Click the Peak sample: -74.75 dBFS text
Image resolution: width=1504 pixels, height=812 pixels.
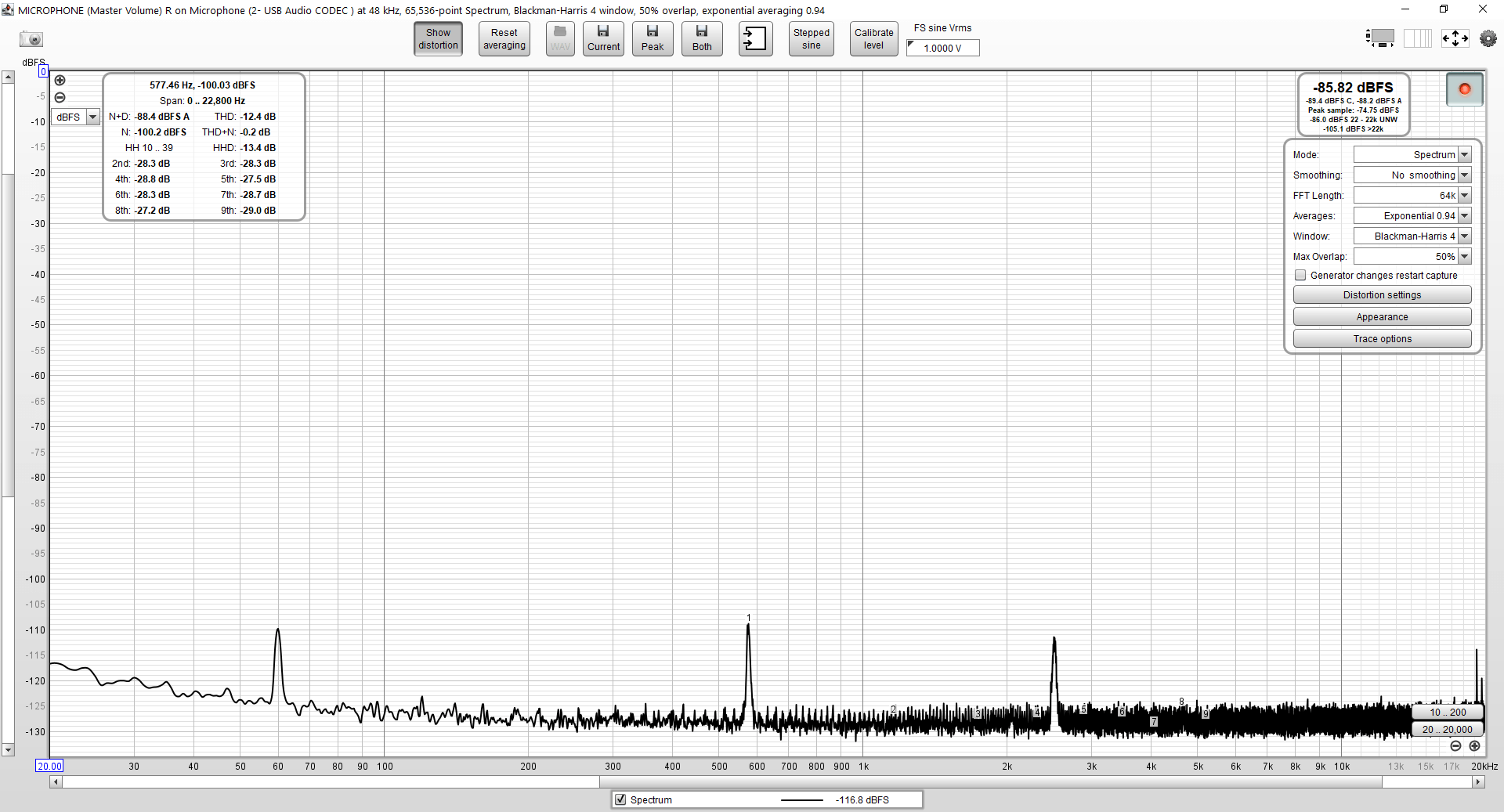pos(1353,110)
